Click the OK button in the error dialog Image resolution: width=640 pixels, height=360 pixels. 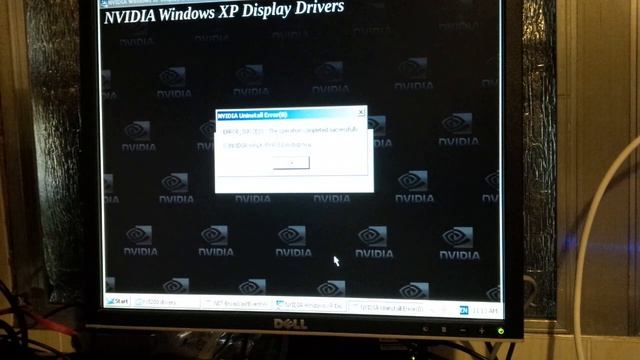pyautogui.click(x=291, y=163)
